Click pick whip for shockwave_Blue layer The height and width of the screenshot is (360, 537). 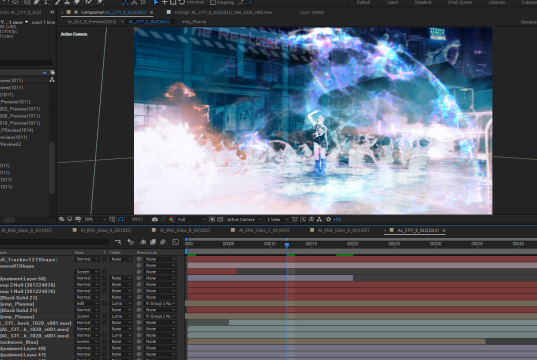tap(139, 342)
